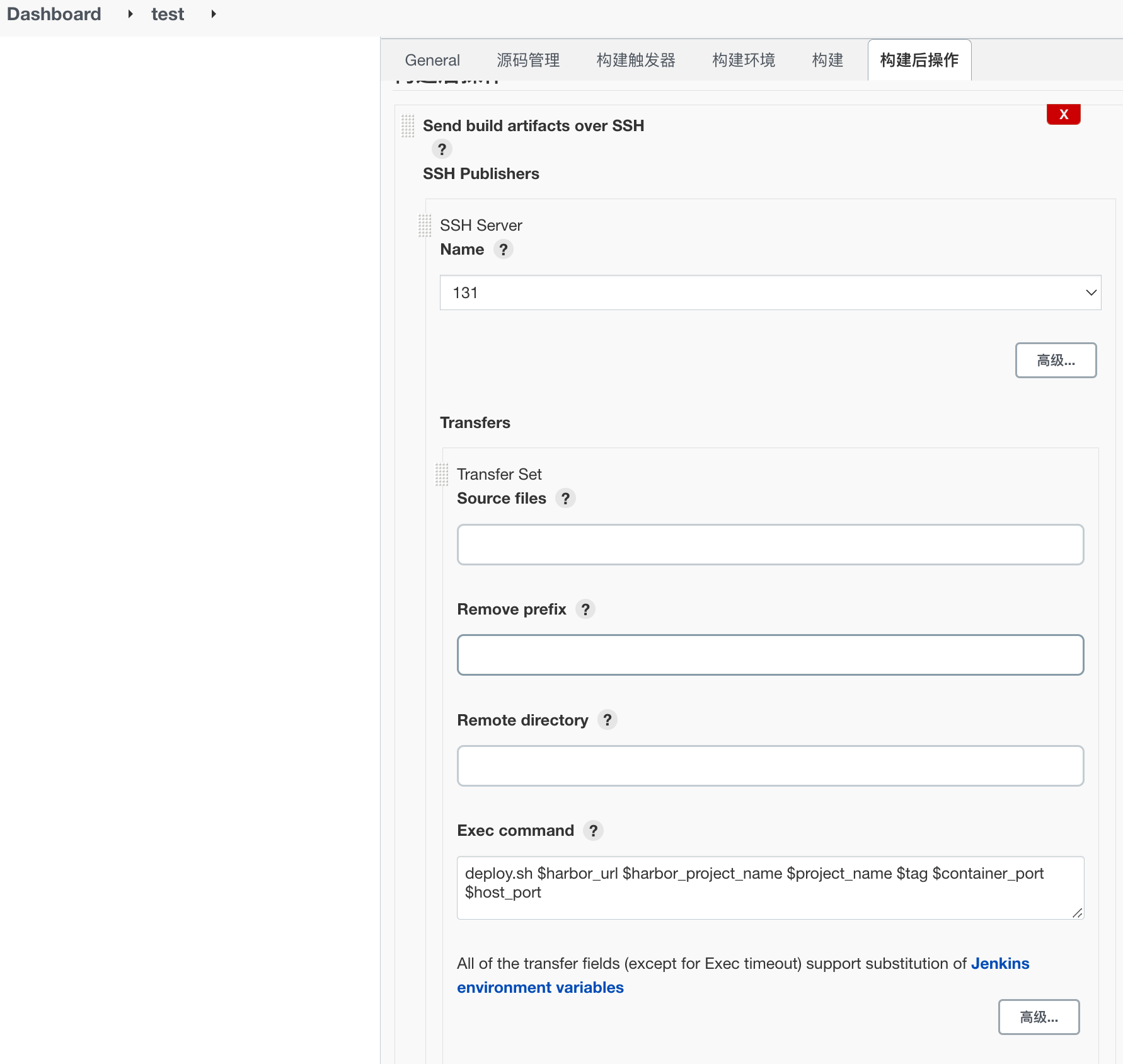Focus the Remote directory text field

pos(770,766)
